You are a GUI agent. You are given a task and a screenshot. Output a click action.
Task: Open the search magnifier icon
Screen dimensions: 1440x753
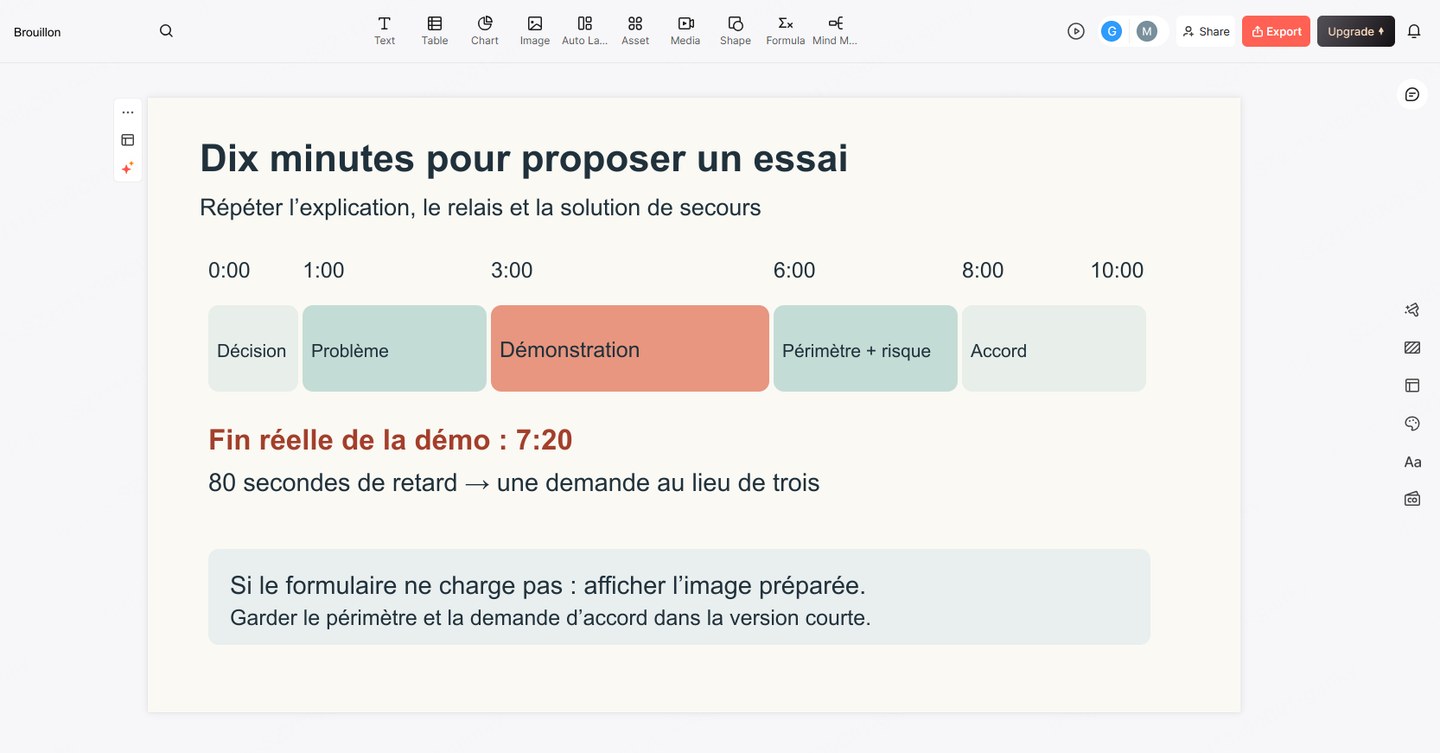(166, 31)
